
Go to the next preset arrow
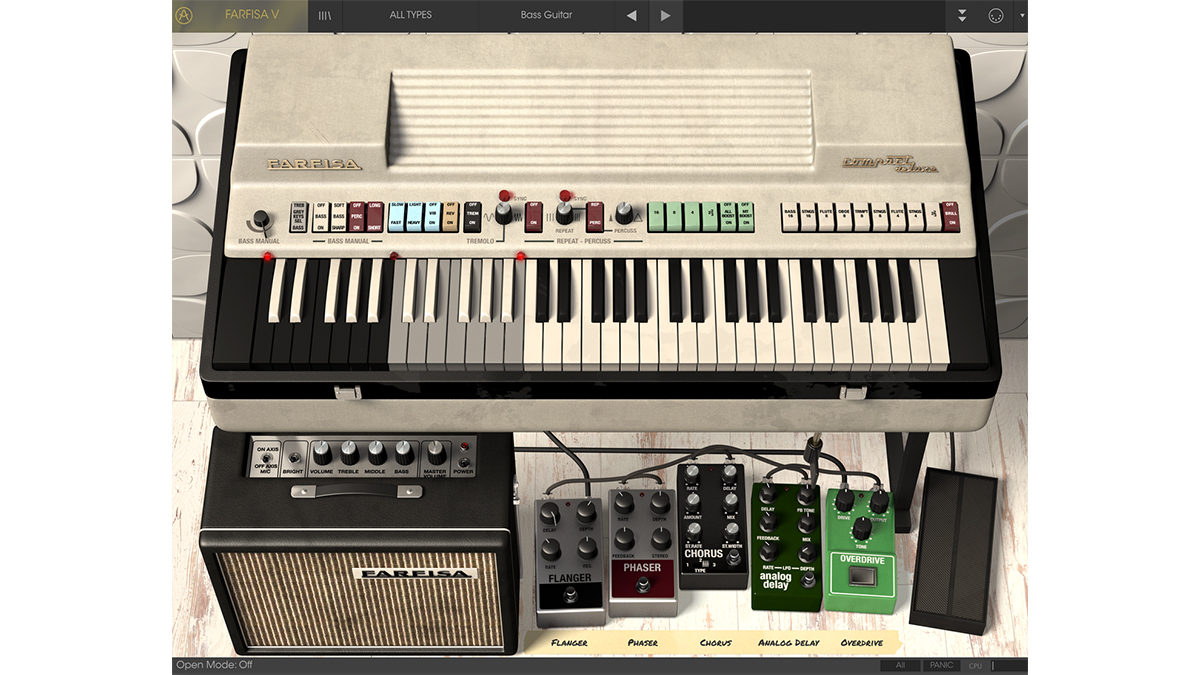coord(665,15)
